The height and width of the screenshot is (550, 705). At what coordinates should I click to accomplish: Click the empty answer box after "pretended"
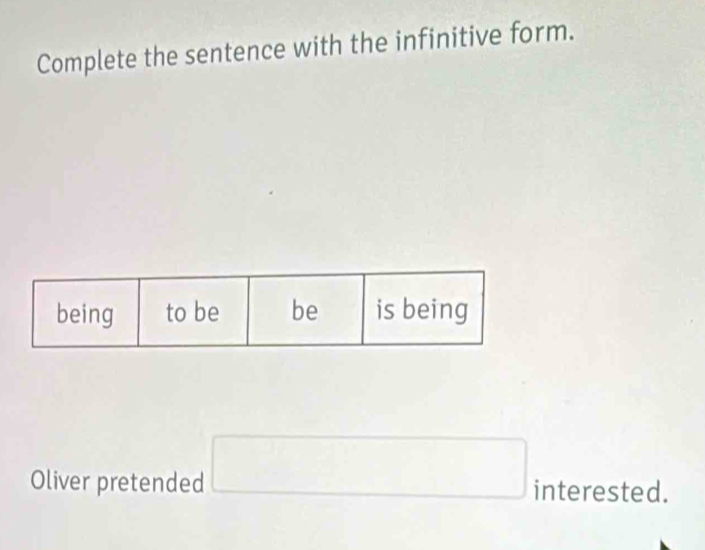pos(369,468)
